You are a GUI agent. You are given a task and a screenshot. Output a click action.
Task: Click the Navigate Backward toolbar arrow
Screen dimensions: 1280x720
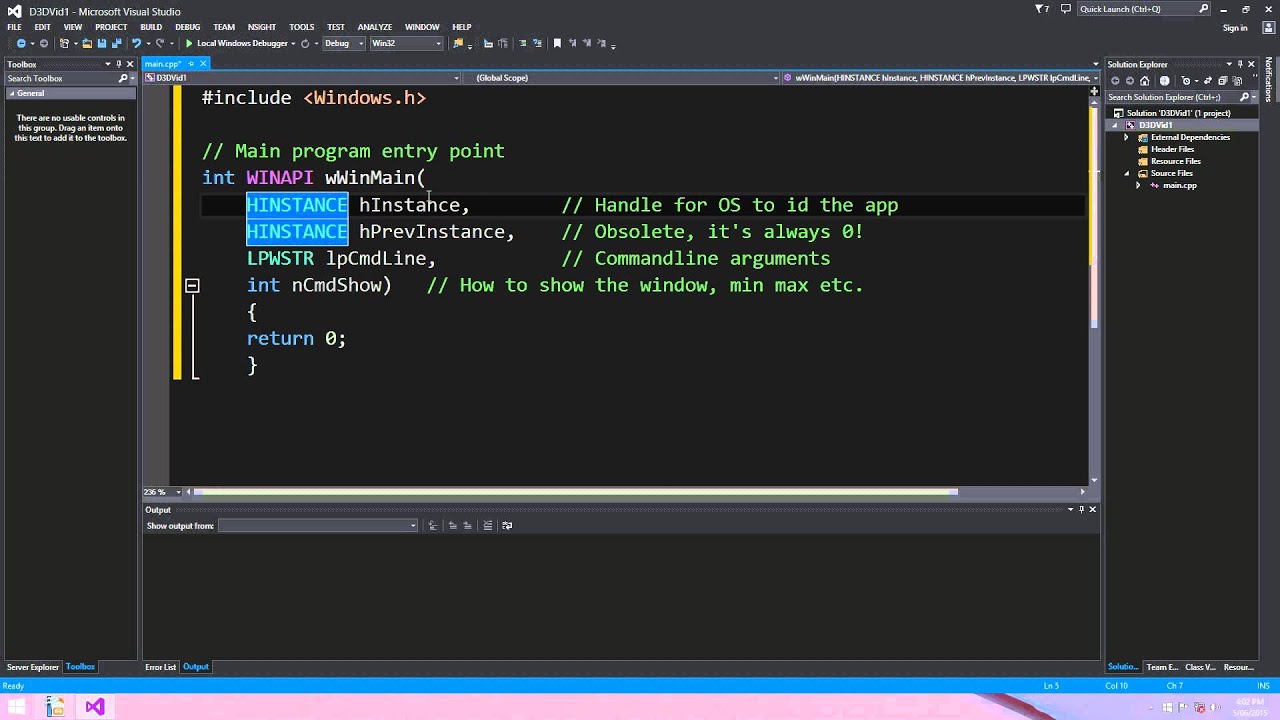[21, 44]
